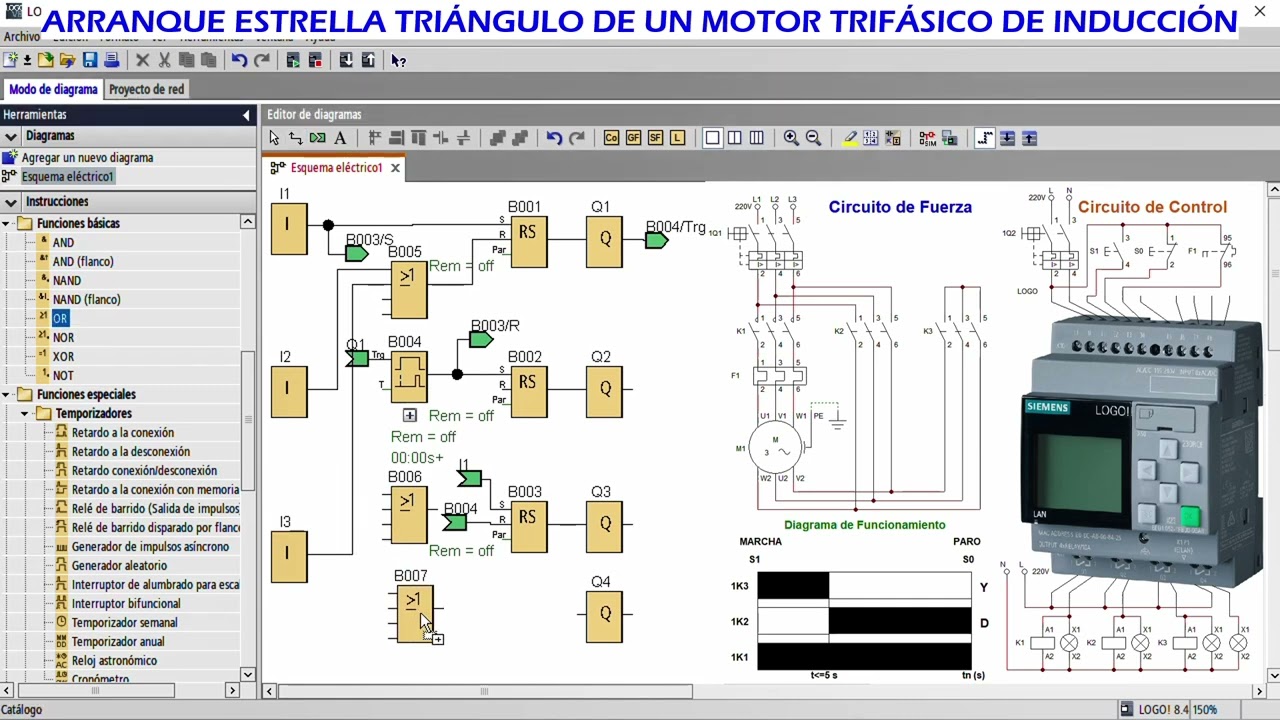Switch to Proyecto de red tab
Image resolution: width=1280 pixels, height=720 pixels.
click(146, 89)
